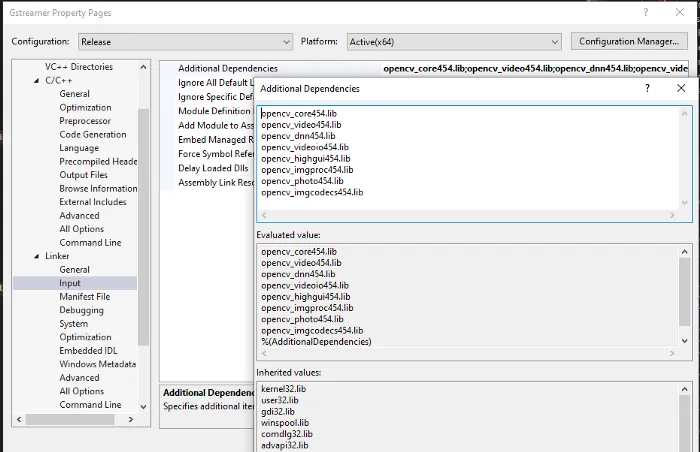Collapse the Linker tree node

click(x=37, y=256)
